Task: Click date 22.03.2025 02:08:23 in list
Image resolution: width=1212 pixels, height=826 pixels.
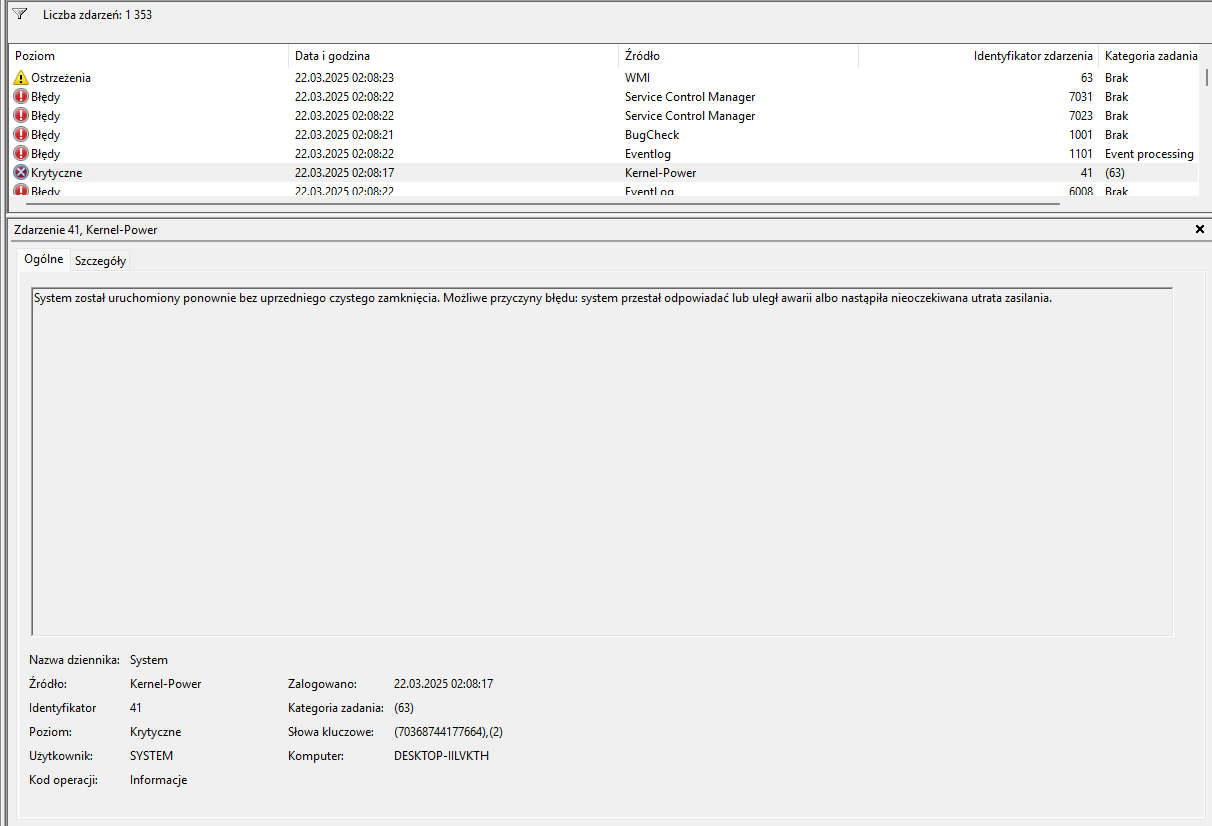Action: coord(344,78)
